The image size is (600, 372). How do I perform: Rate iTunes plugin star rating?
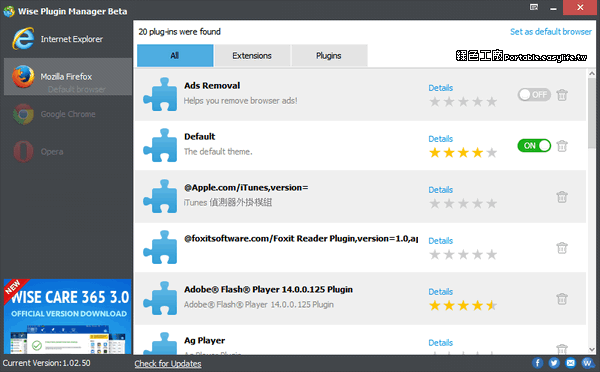click(463, 204)
